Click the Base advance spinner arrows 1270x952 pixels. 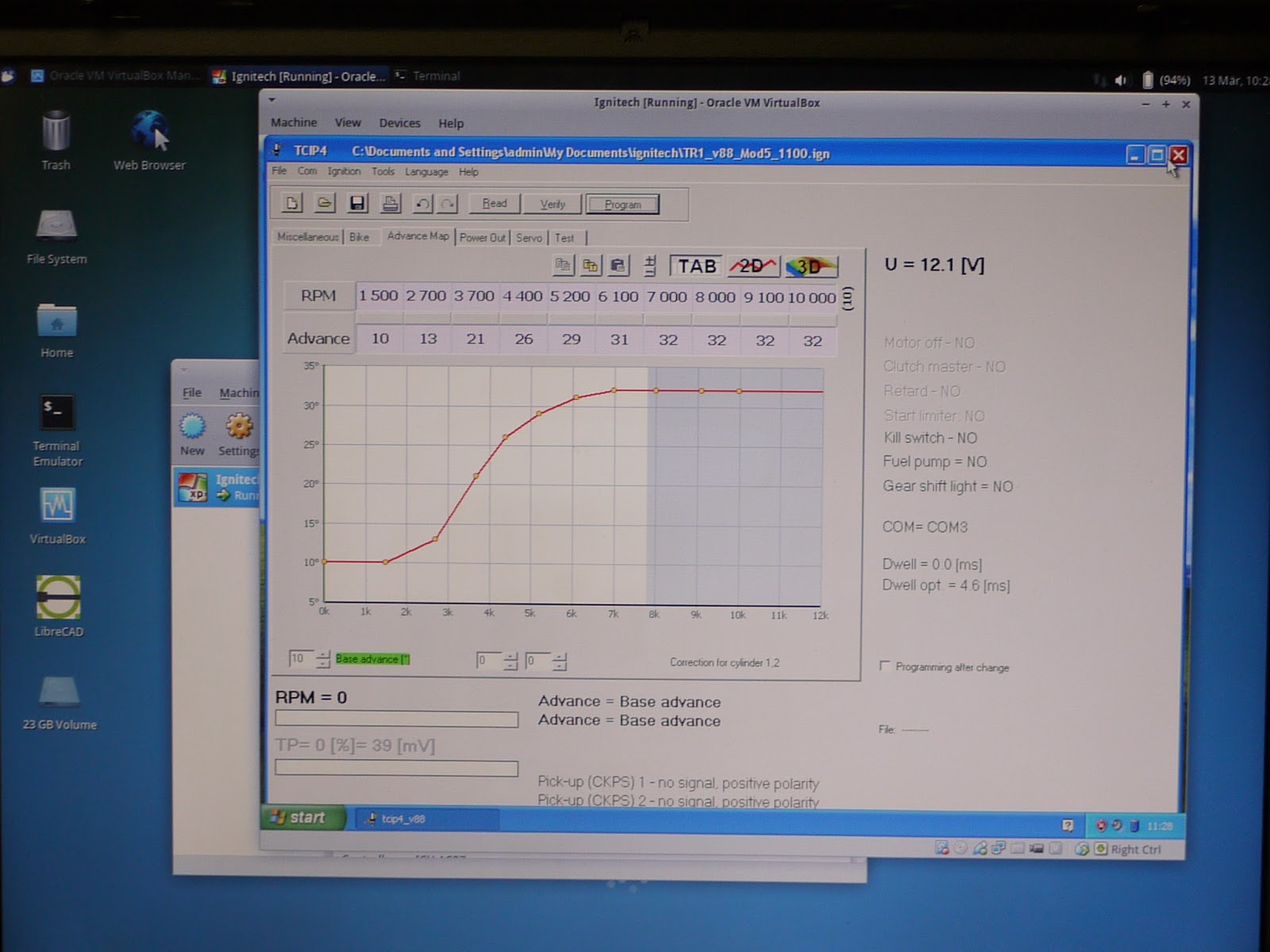click(x=323, y=658)
